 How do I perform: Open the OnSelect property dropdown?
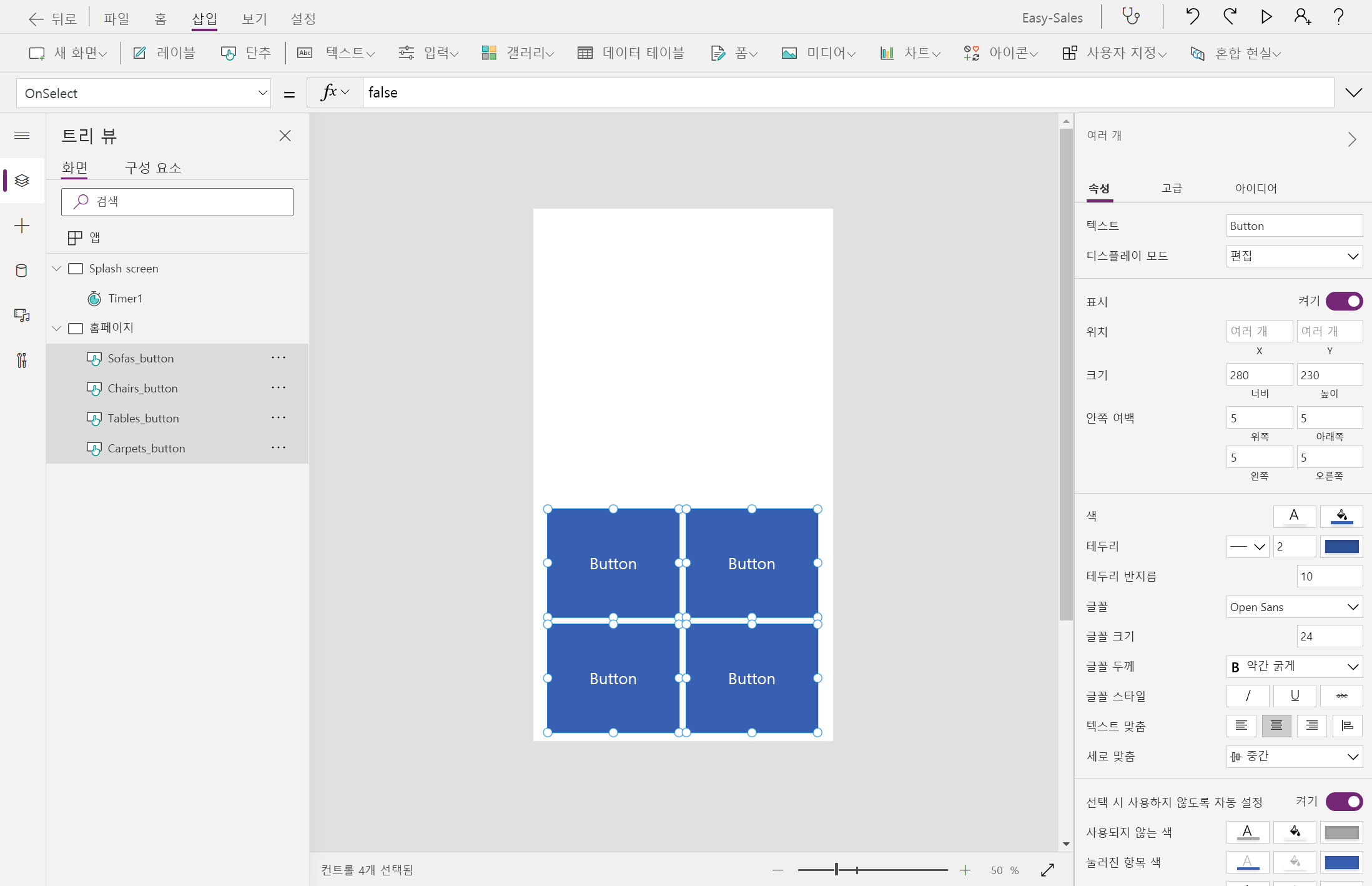[144, 93]
